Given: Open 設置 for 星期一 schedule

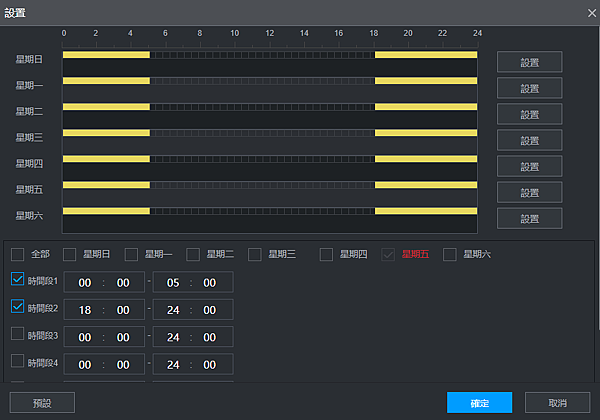Looking at the screenshot, I should [x=530, y=88].
